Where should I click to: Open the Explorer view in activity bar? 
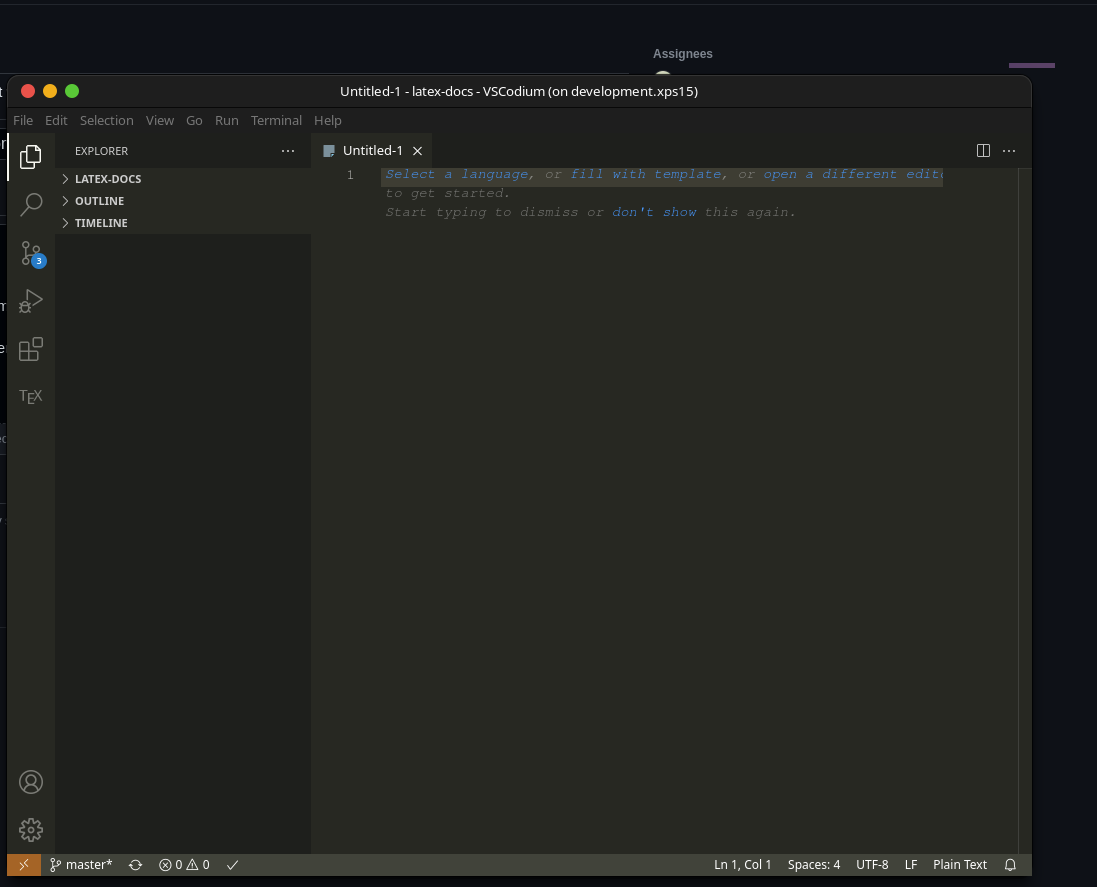click(31, 157)
